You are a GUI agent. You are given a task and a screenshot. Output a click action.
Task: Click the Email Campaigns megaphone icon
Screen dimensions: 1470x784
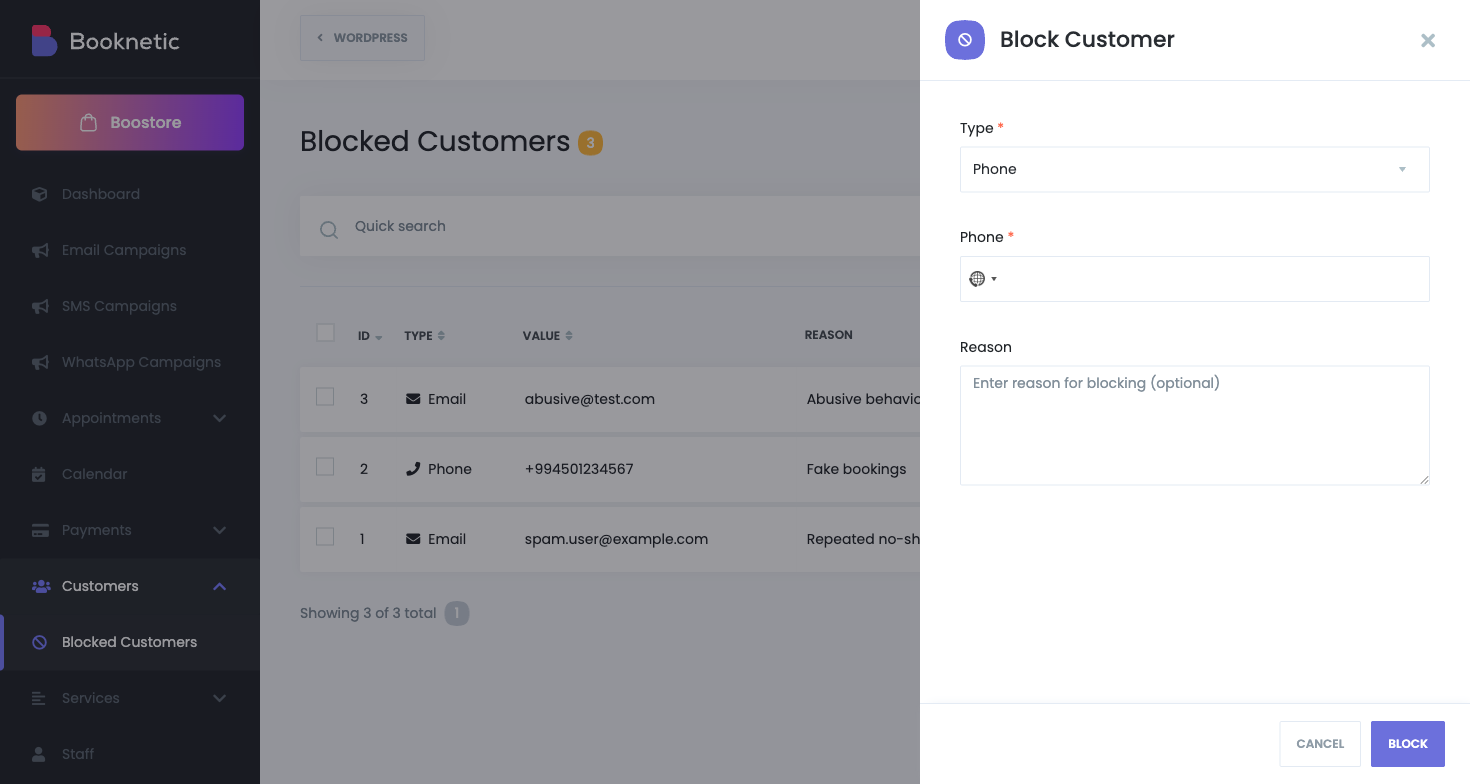pos(40,250)
